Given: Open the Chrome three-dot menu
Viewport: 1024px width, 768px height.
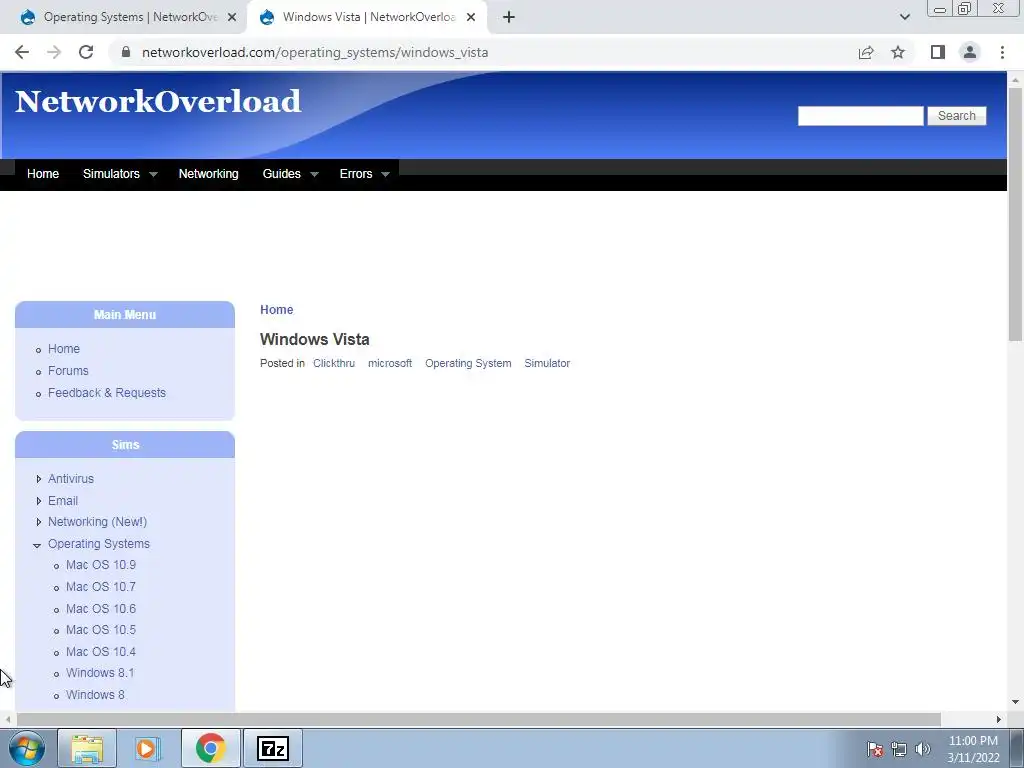Looking at the screenshot, I should tap(1002, 52).
